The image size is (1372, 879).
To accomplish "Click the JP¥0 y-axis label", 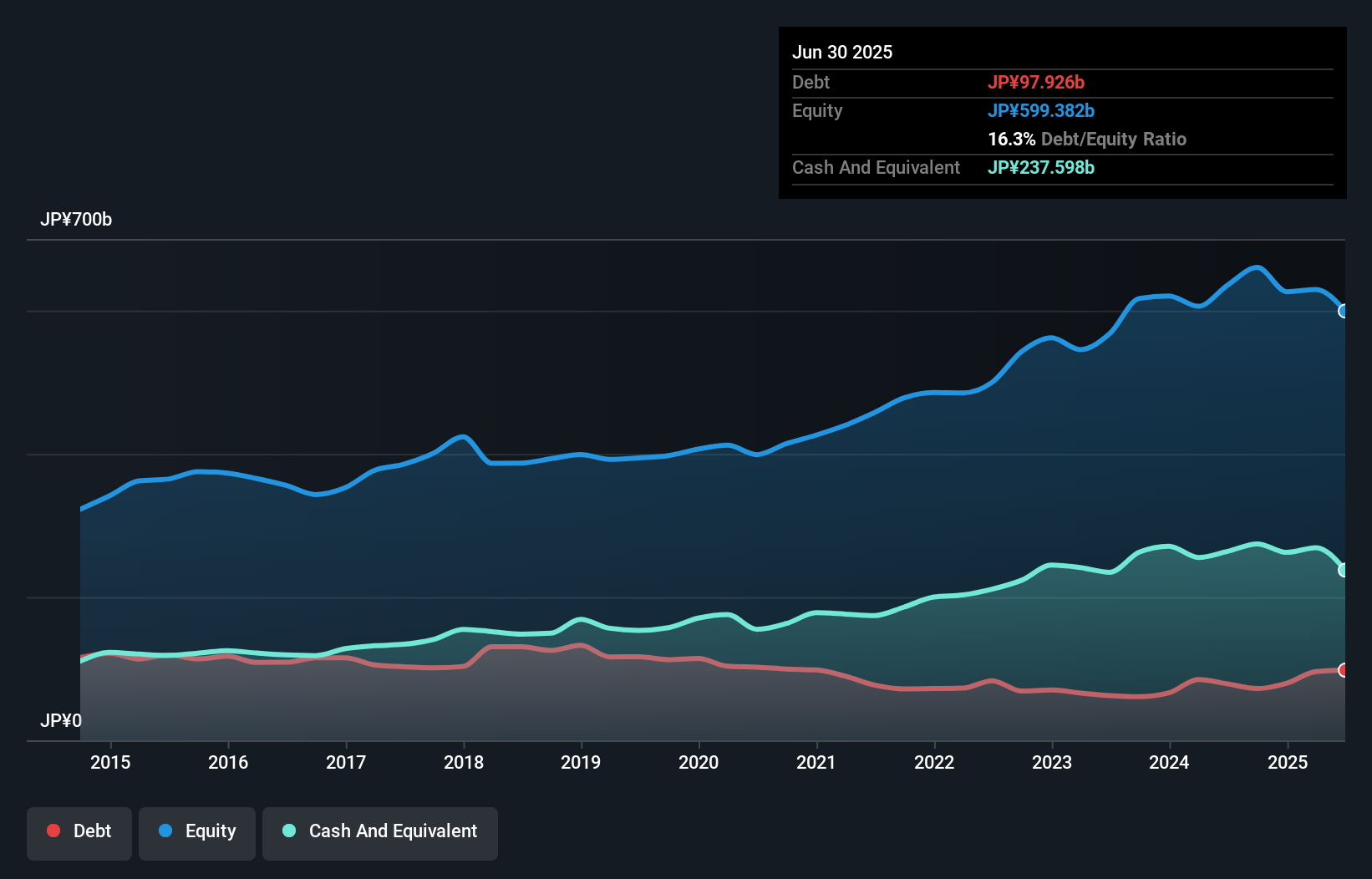I will click(61, 720).
